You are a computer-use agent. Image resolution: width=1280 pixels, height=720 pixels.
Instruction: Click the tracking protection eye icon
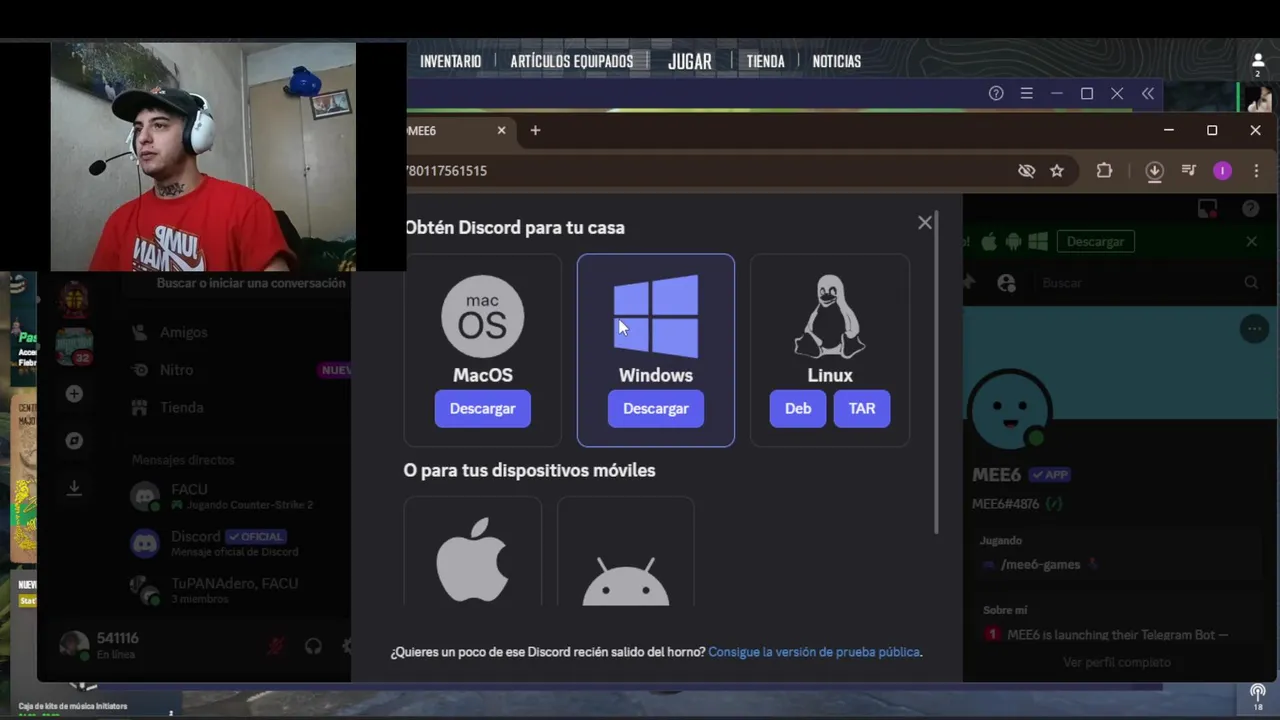pyautogui.click(x=1026, y=171)
